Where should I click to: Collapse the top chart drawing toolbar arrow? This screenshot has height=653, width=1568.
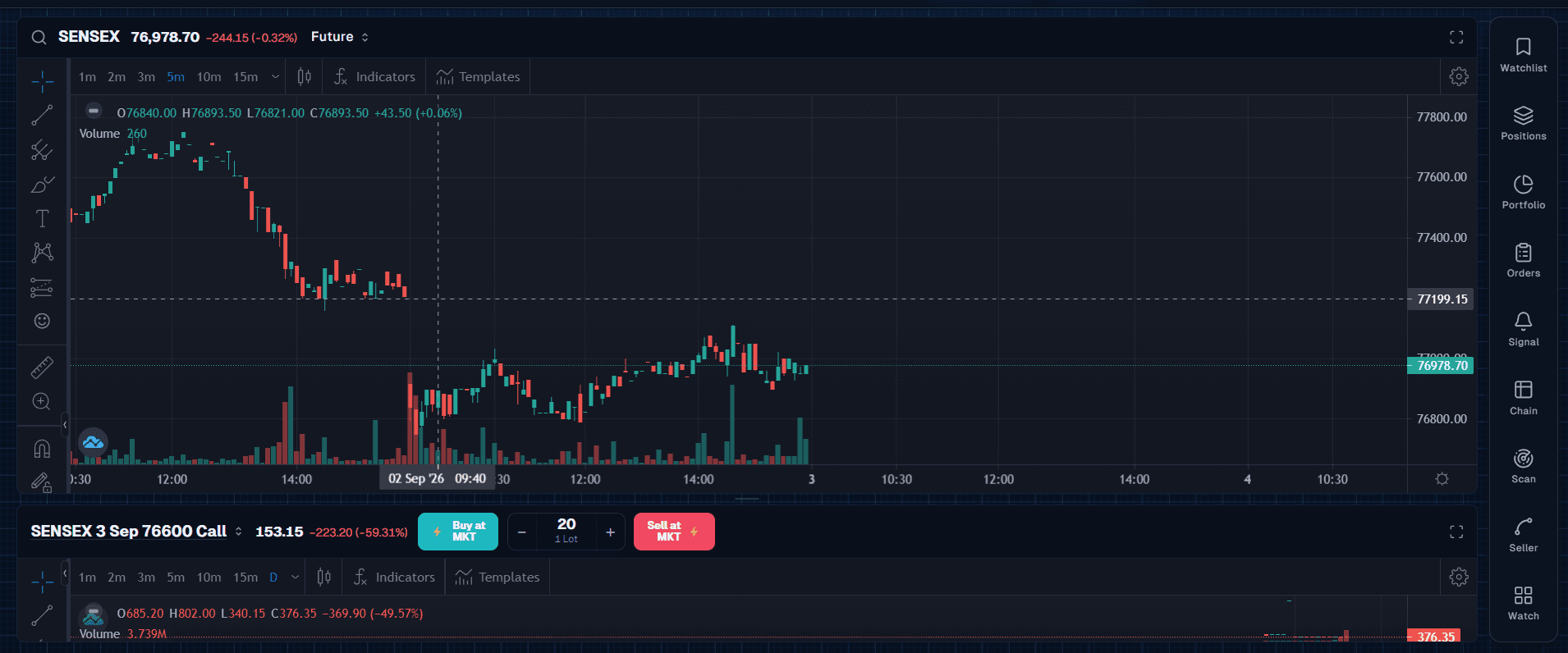[x=65, y=424]
